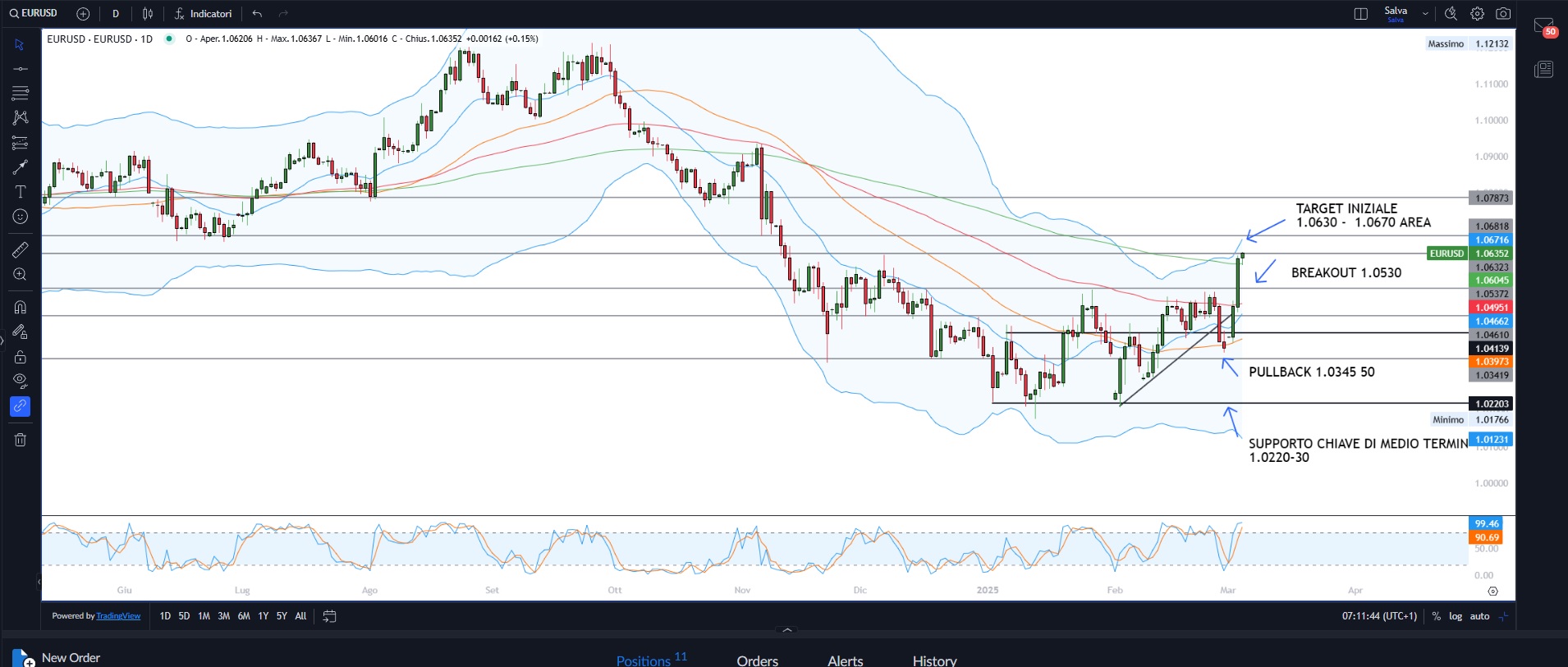The width and height of the screenshot is (1568, 667).
Task: Expand the Salva dropdown arrow
Action: click(x=1425, y=14)
